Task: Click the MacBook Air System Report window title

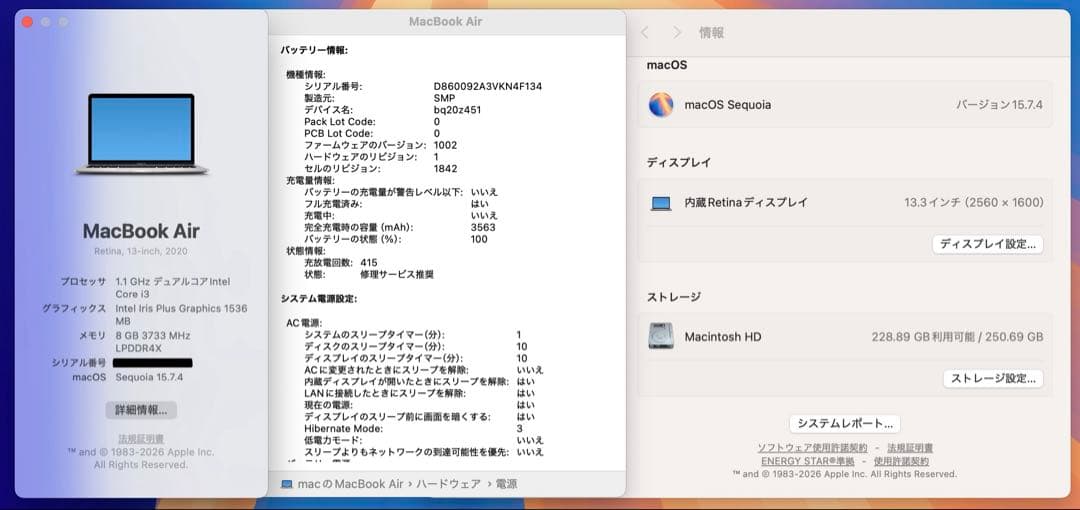Action: 446,21
